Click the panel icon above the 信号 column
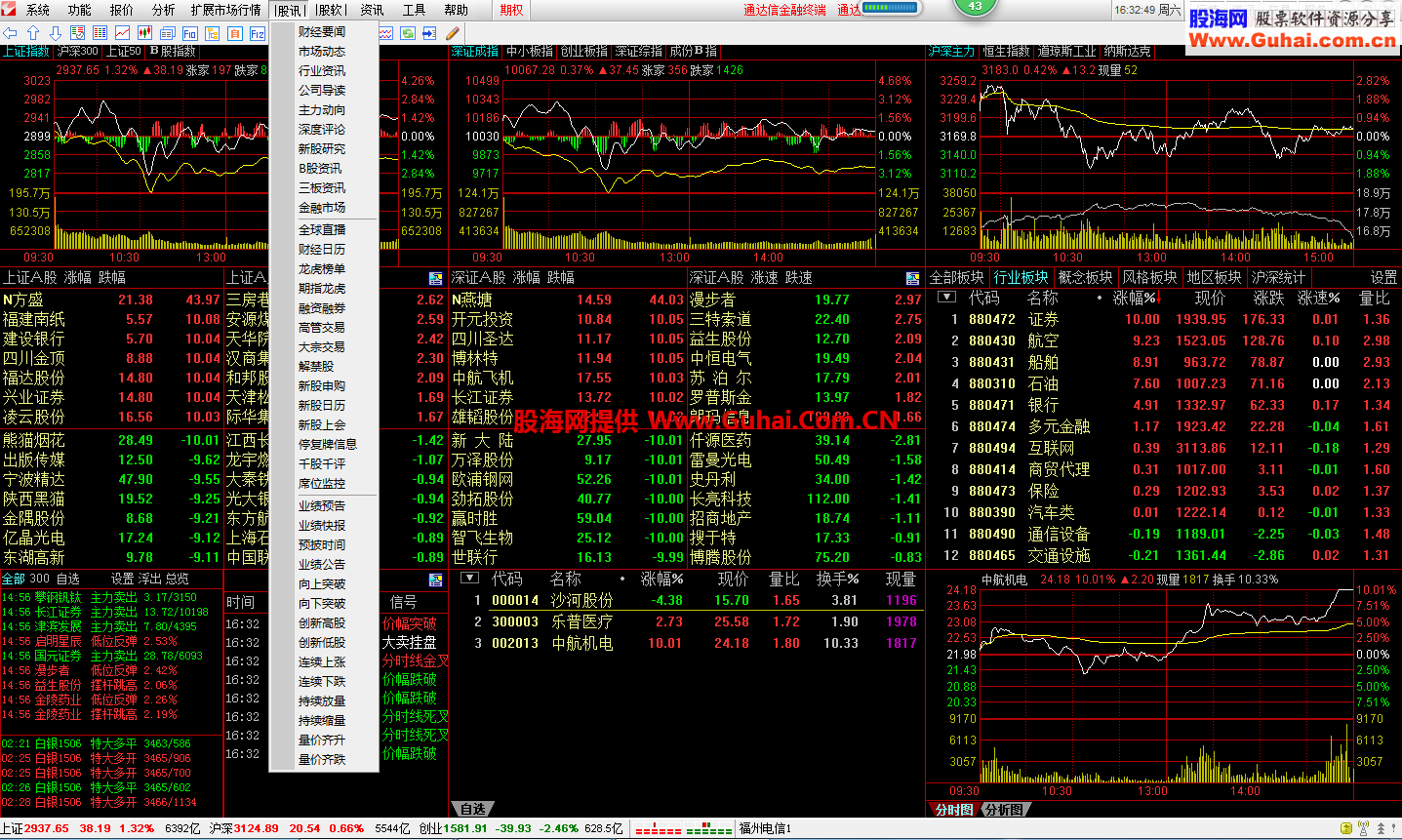 click(x=435, y=579)
